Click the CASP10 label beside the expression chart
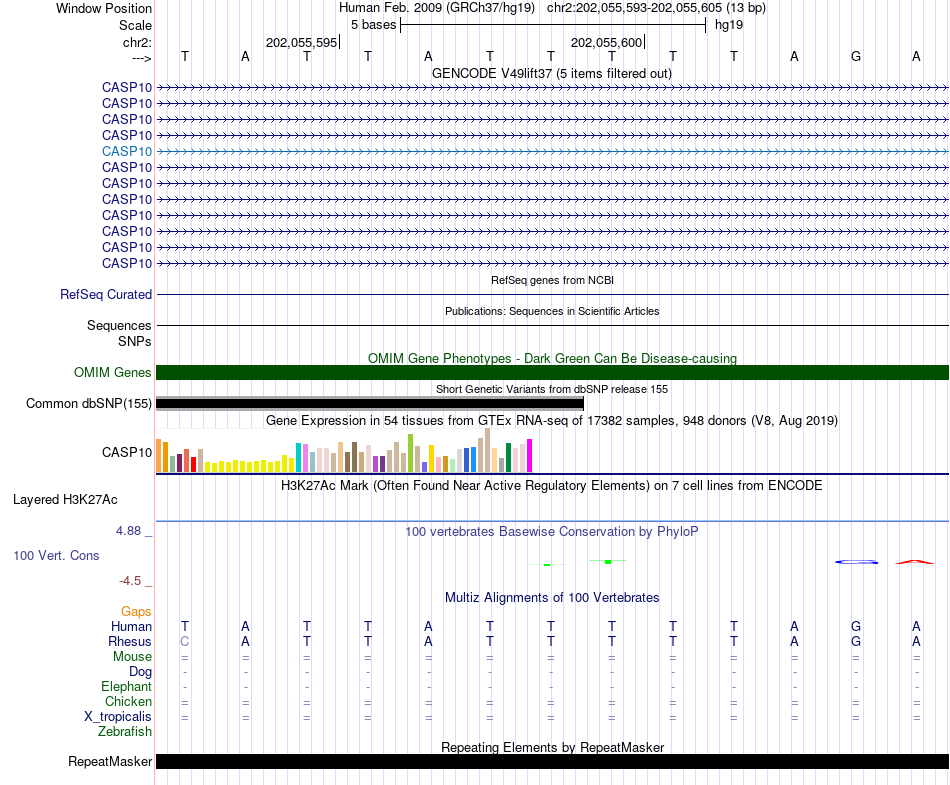The width and height of the screenshot is (950, 785). [127, 452]
